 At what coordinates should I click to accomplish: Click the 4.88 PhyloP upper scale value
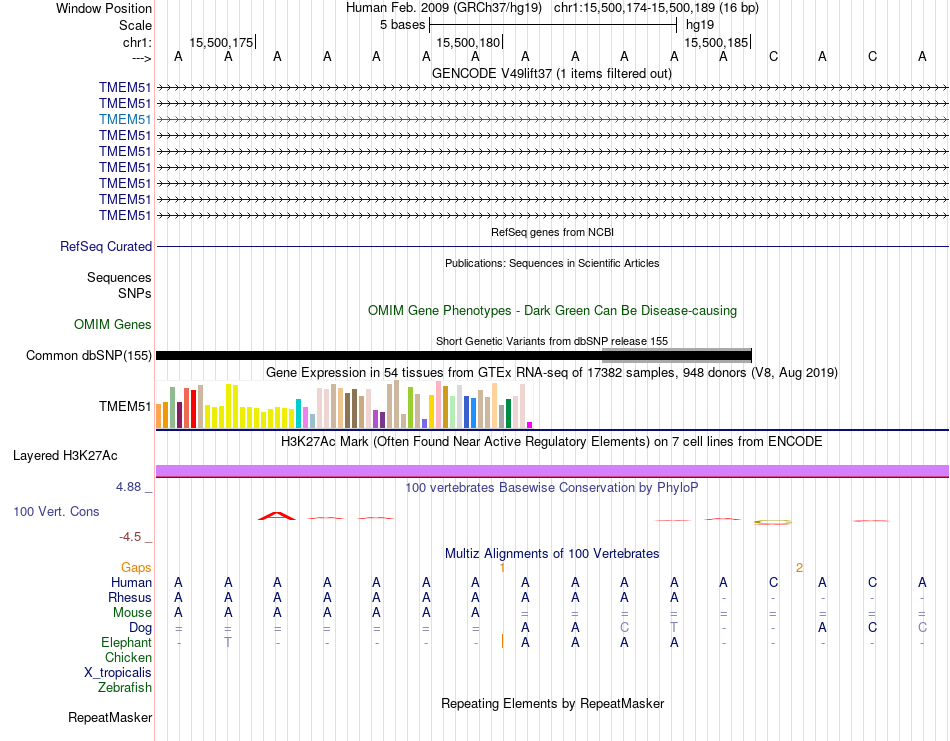coord(128,487)
